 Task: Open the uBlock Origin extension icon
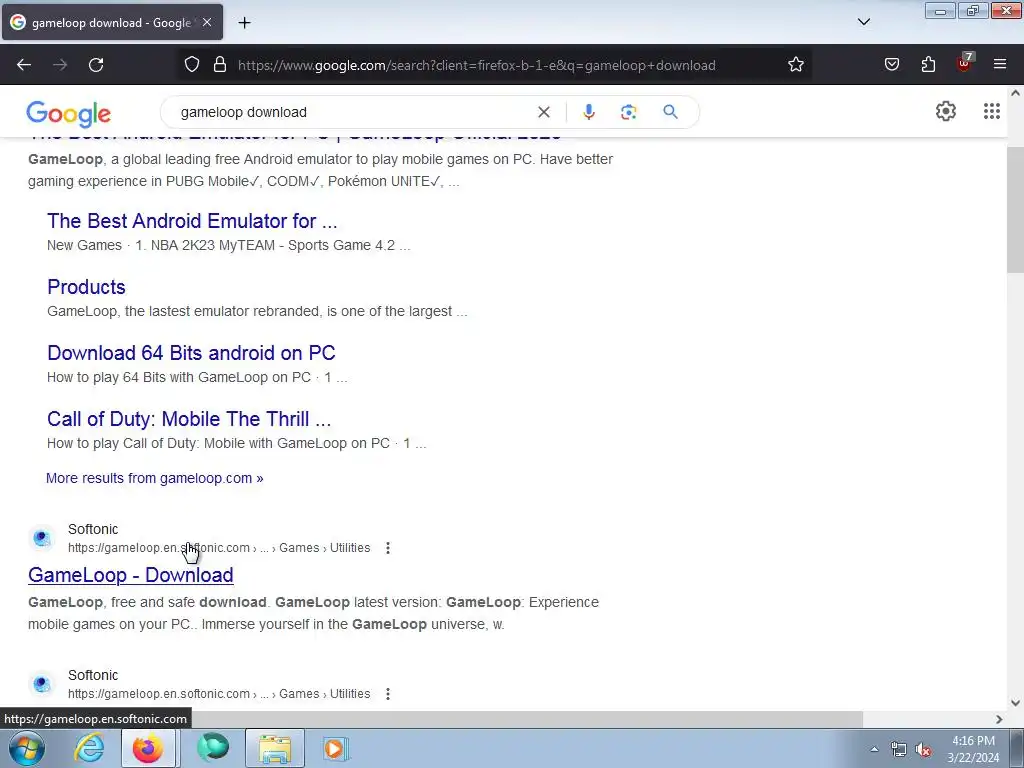tap(965, 63)
